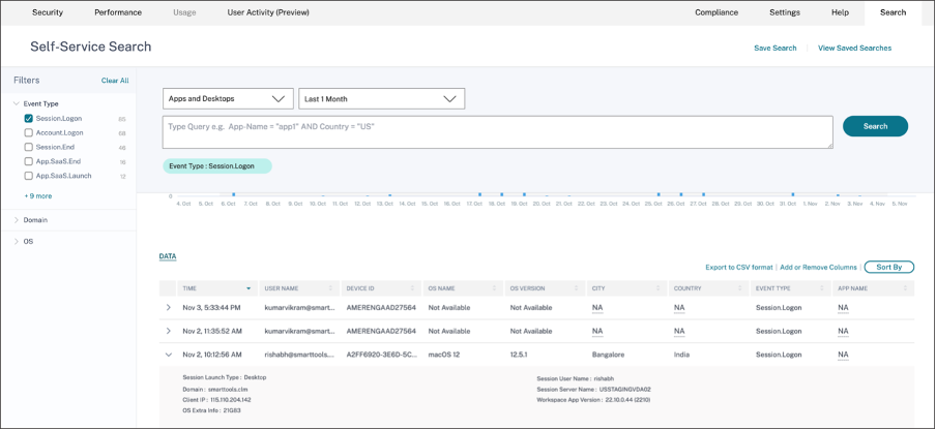Open the Performance tab
The image size is (936, 430).
coord(118,12)
